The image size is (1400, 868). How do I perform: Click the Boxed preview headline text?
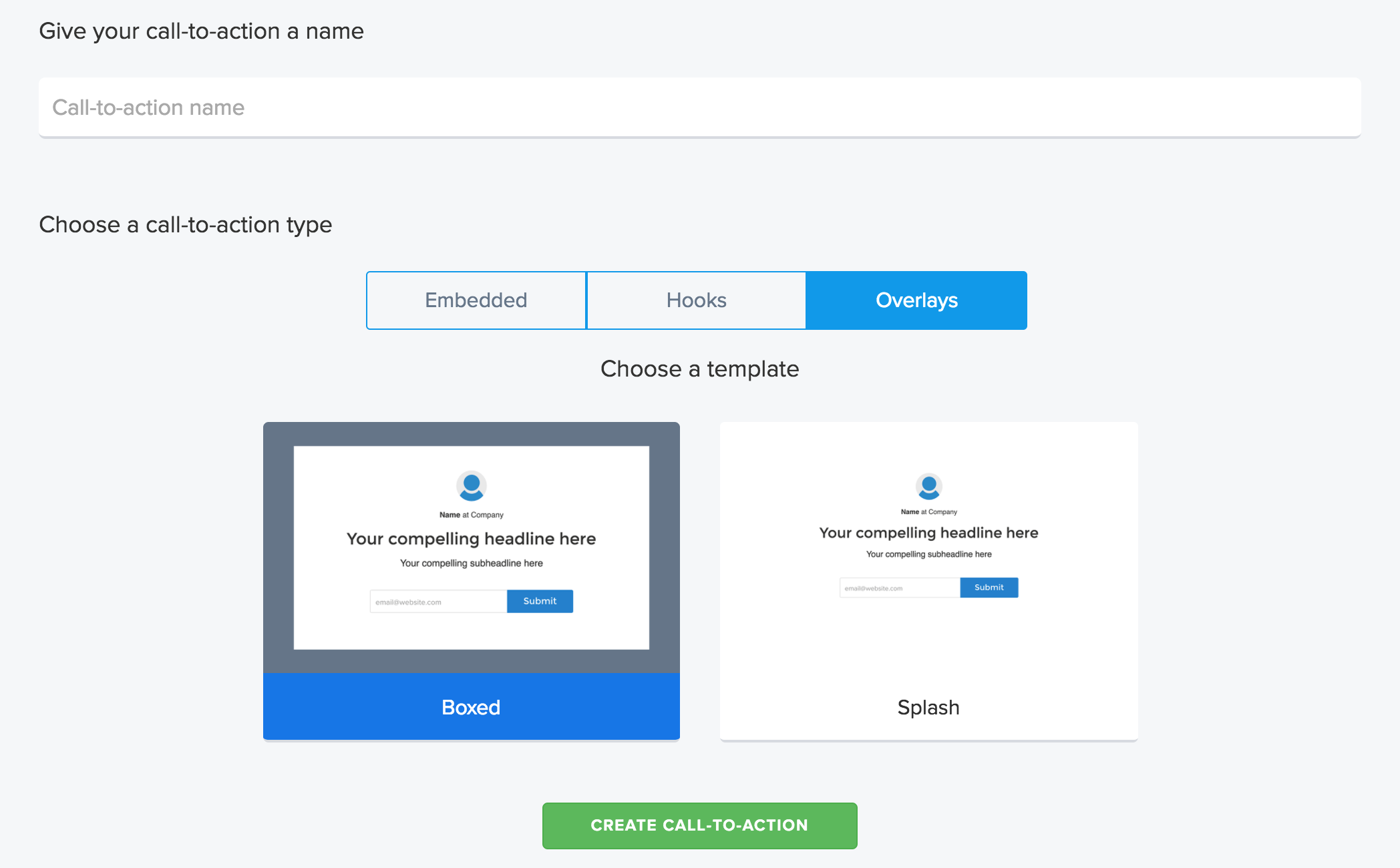[x=471, y=539]
